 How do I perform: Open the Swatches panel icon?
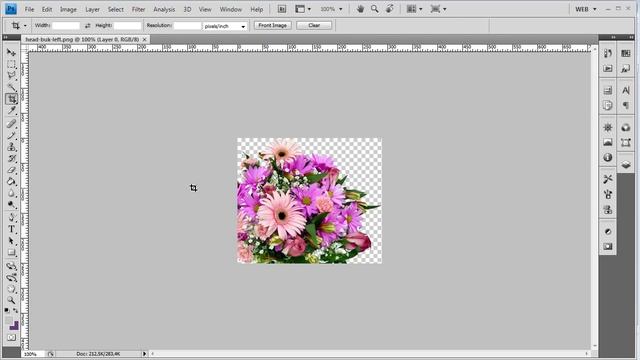(626, 53)
